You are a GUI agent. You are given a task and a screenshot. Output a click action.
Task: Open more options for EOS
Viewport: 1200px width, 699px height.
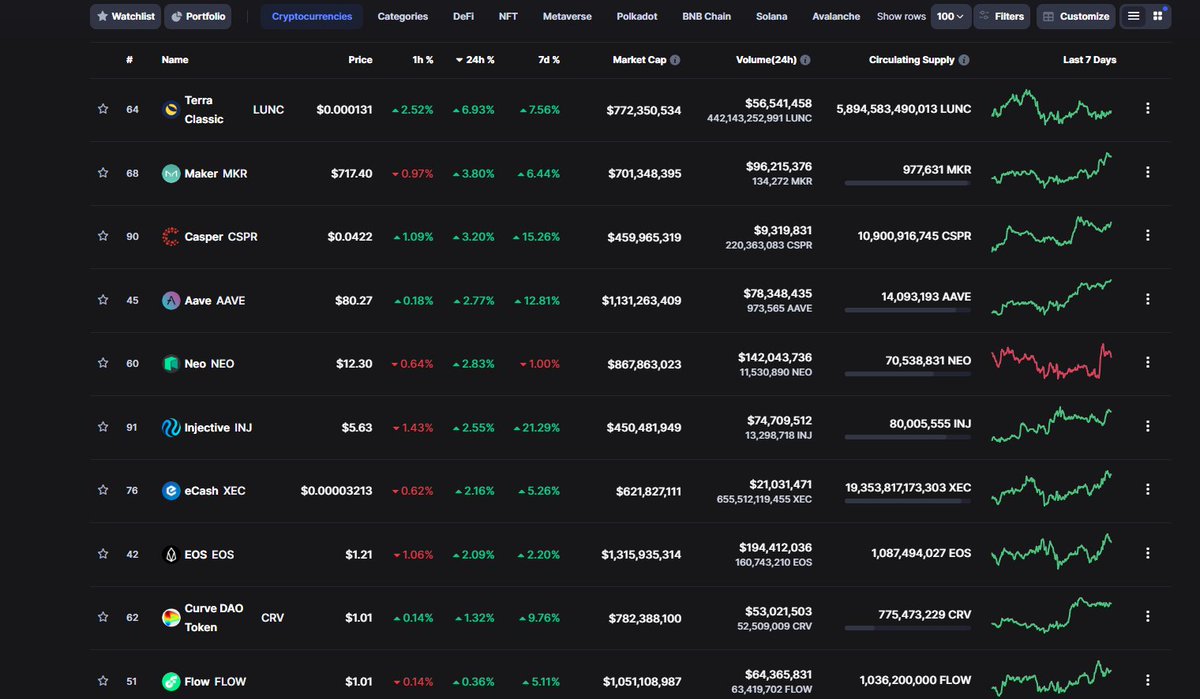coord(1148,553)
